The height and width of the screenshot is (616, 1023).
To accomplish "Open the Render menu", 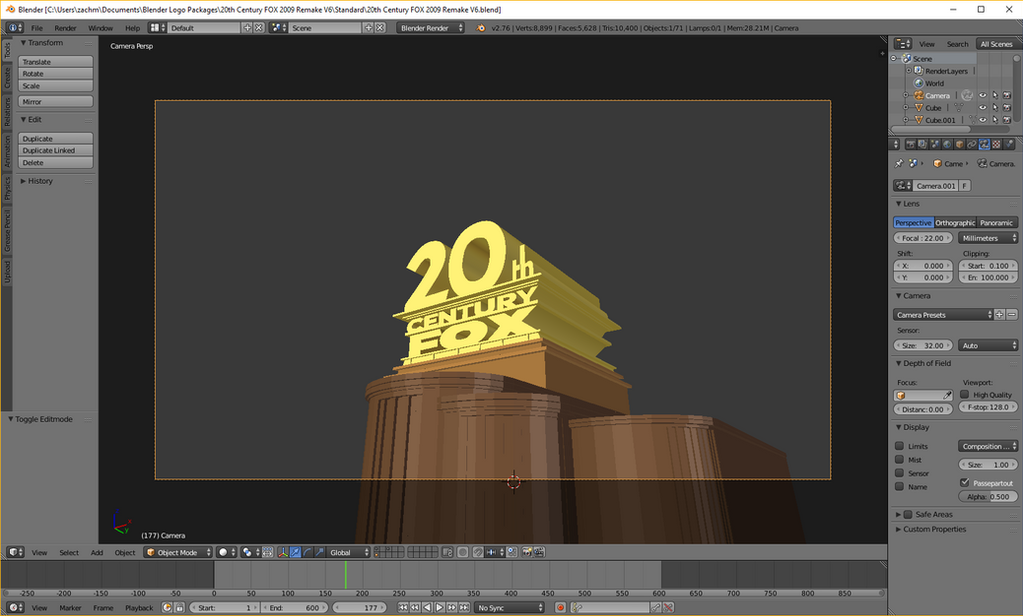I will click(65, 28).
